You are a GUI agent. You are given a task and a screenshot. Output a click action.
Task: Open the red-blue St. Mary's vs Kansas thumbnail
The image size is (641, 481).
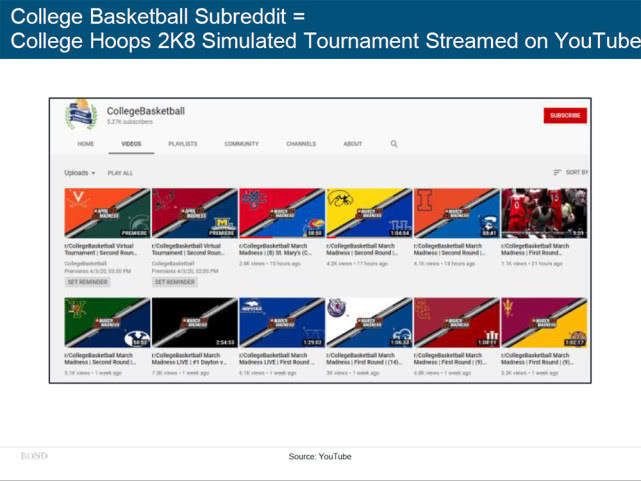point(282,213)
